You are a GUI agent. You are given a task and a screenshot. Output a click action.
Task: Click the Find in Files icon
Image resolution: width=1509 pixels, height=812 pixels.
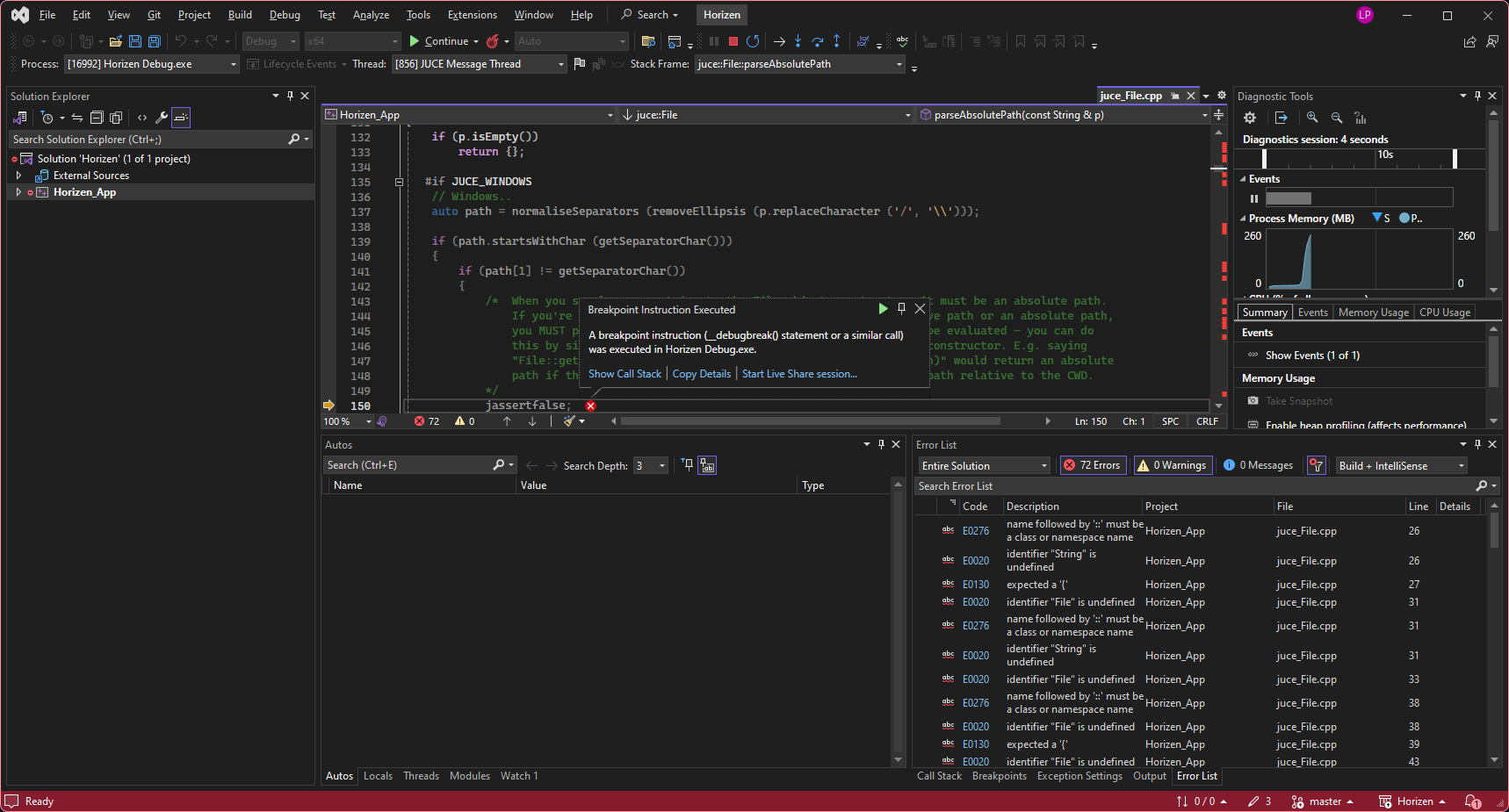point(648,41)
